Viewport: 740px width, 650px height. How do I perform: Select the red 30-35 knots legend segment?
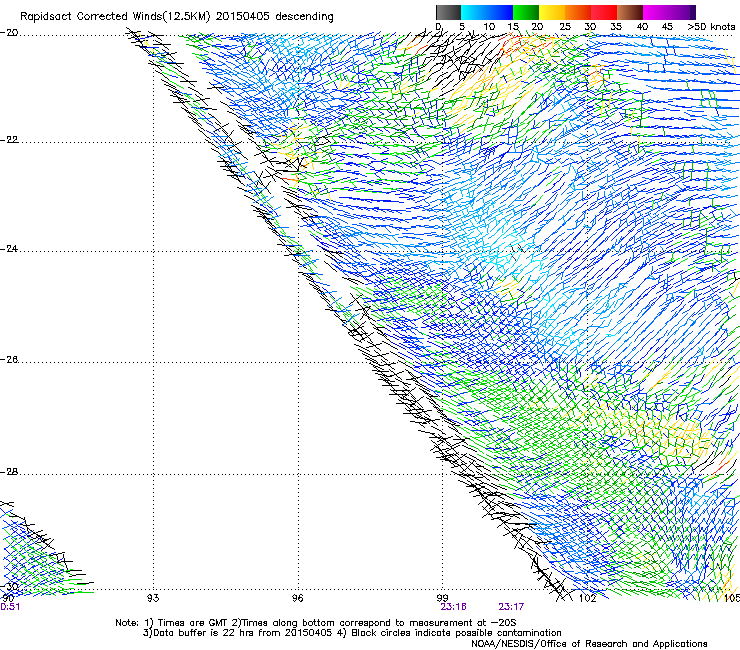pyautogui.click(x=604, y=12)
